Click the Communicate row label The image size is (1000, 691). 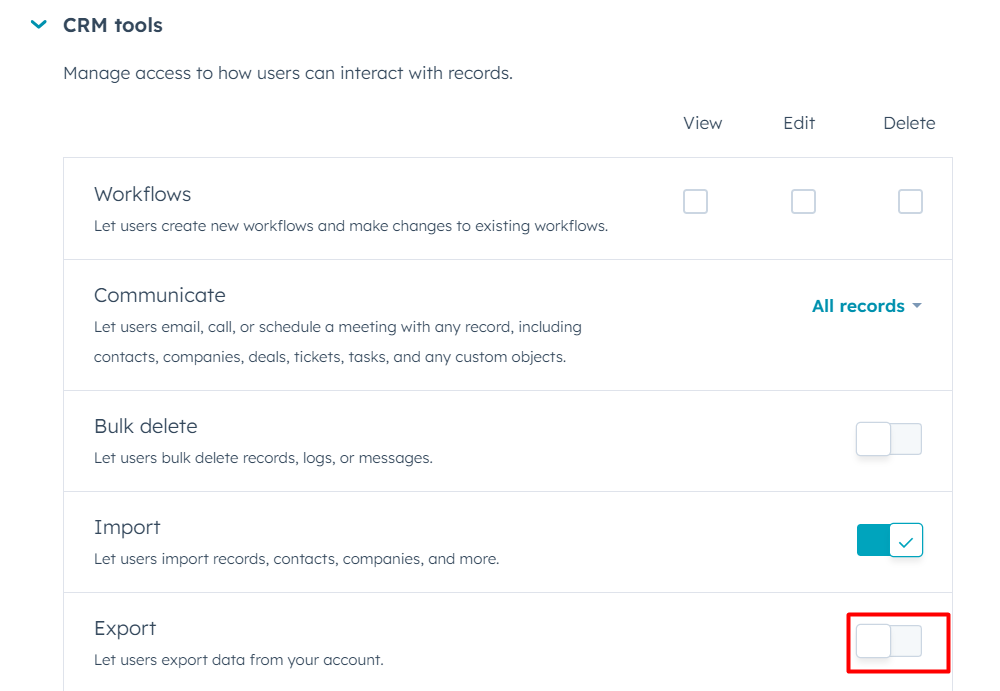tap(159, 295)
